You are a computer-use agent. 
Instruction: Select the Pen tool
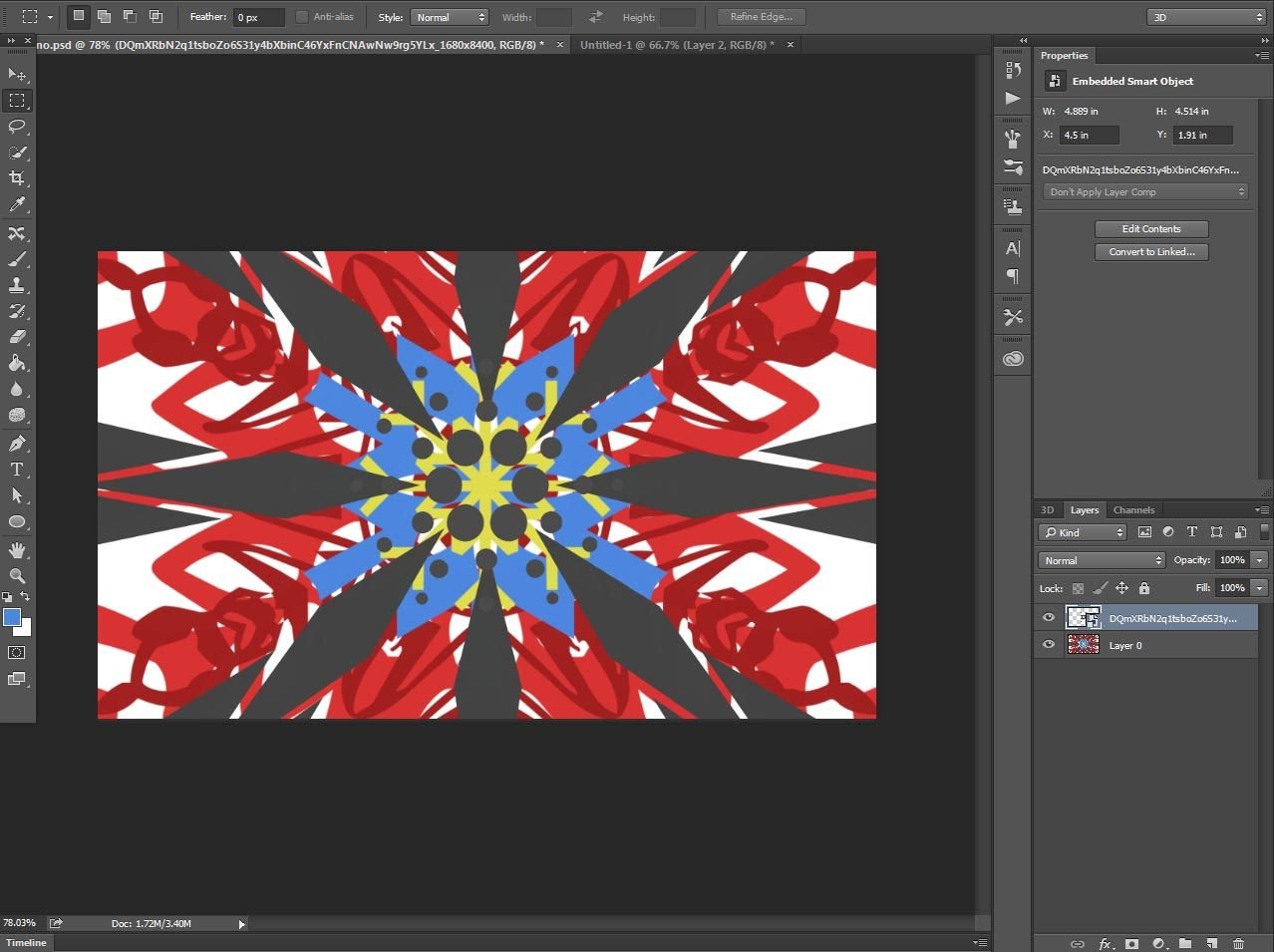[x=17, y=444]
